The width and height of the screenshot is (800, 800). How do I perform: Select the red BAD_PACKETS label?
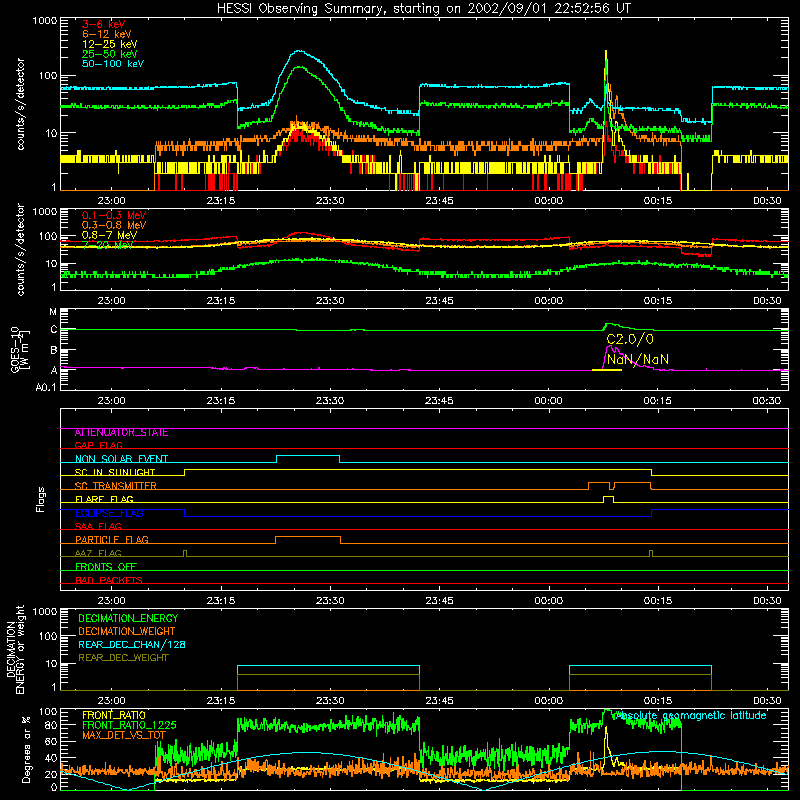coord(109,580)
